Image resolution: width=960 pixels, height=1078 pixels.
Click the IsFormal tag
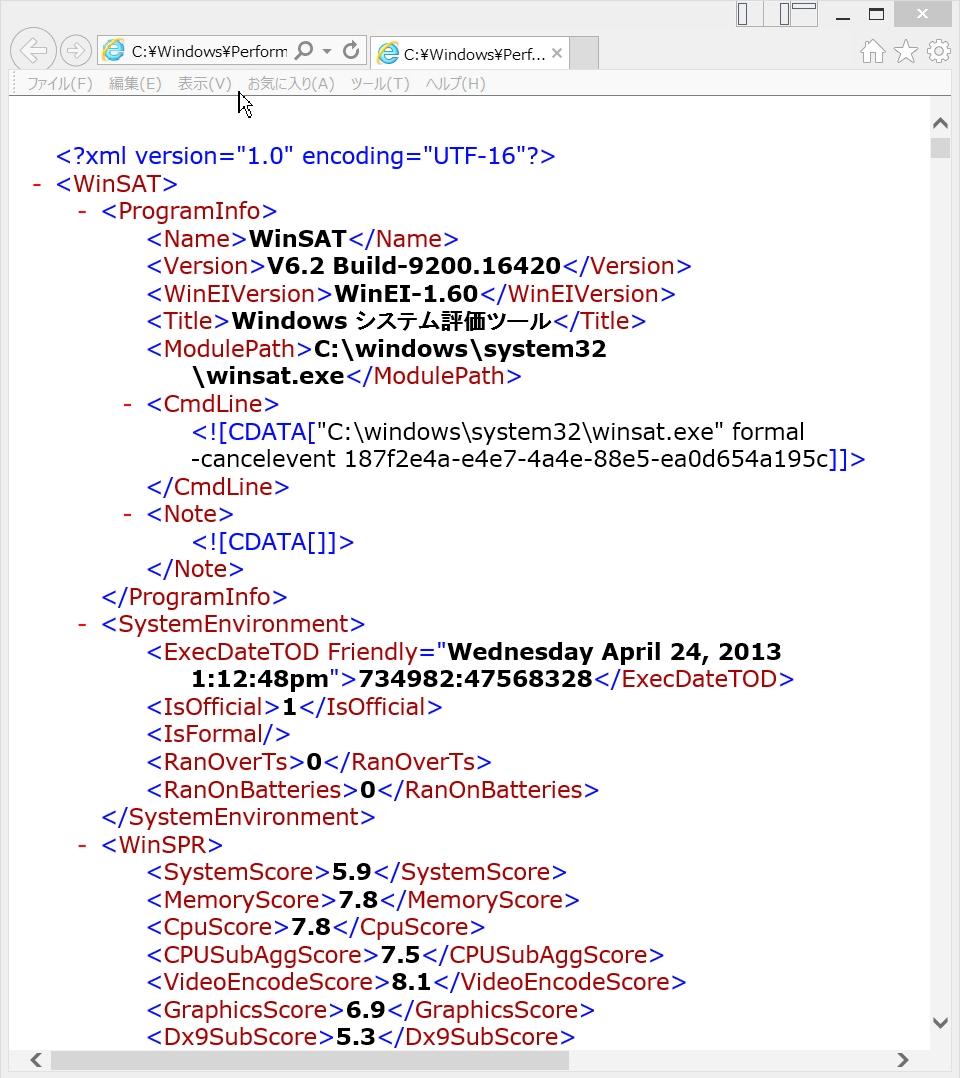tap(218, 734)
